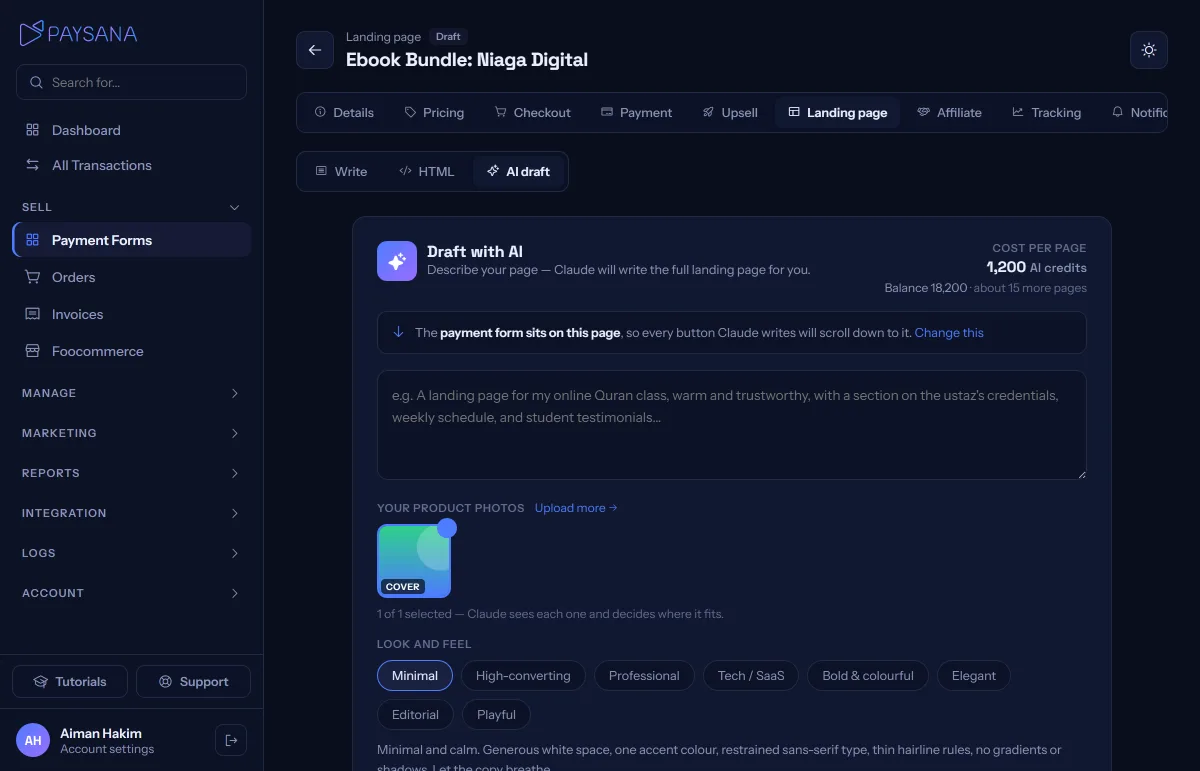Collapse the SELL section
This screenshot has height=771, width=1200.
[x=131, y=207]
